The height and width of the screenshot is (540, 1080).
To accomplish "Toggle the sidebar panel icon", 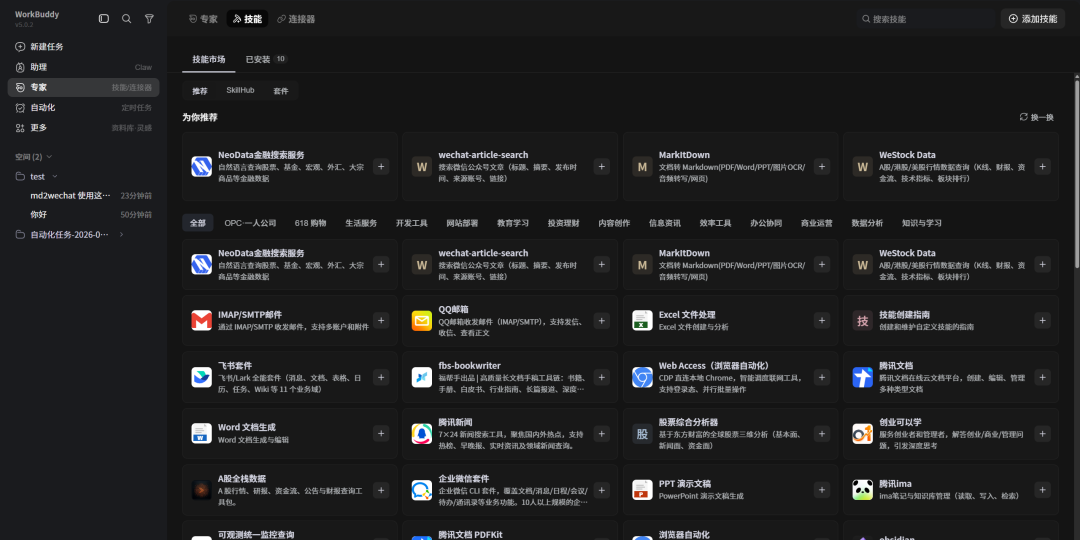I will click(x=104, y=19).
